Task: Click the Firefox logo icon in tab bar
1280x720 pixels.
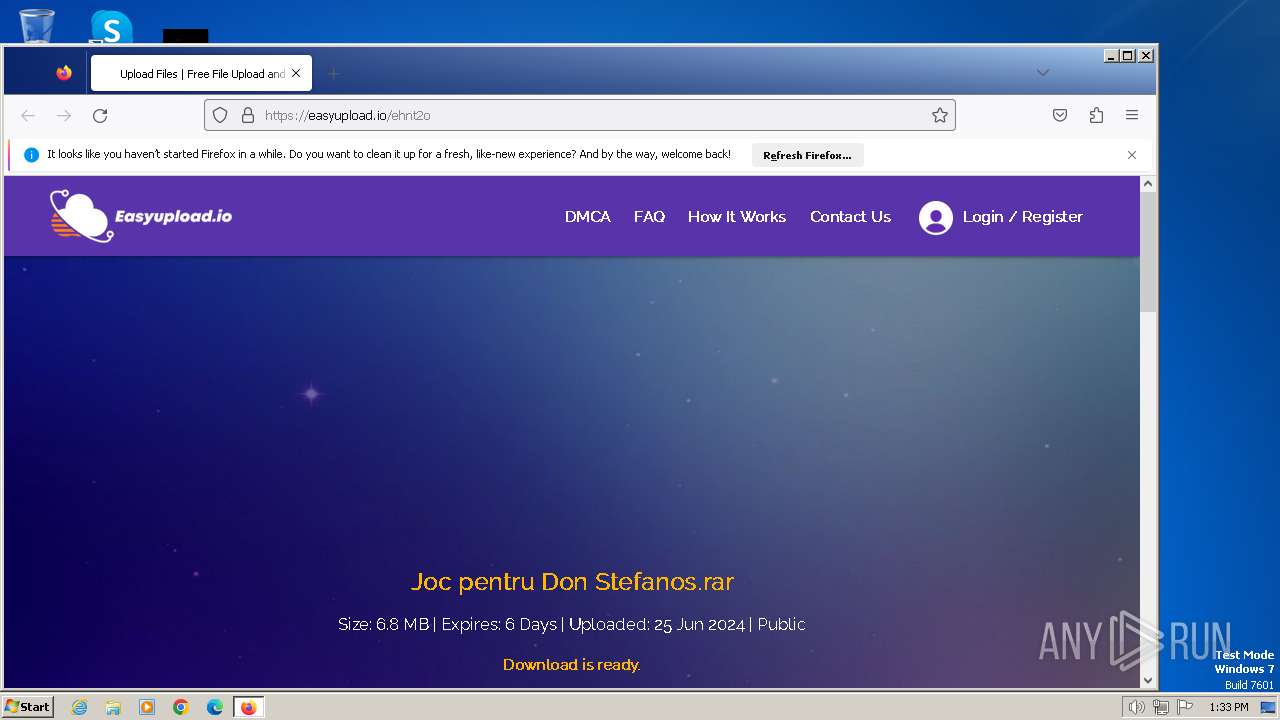Action: (x=64, y=73)
